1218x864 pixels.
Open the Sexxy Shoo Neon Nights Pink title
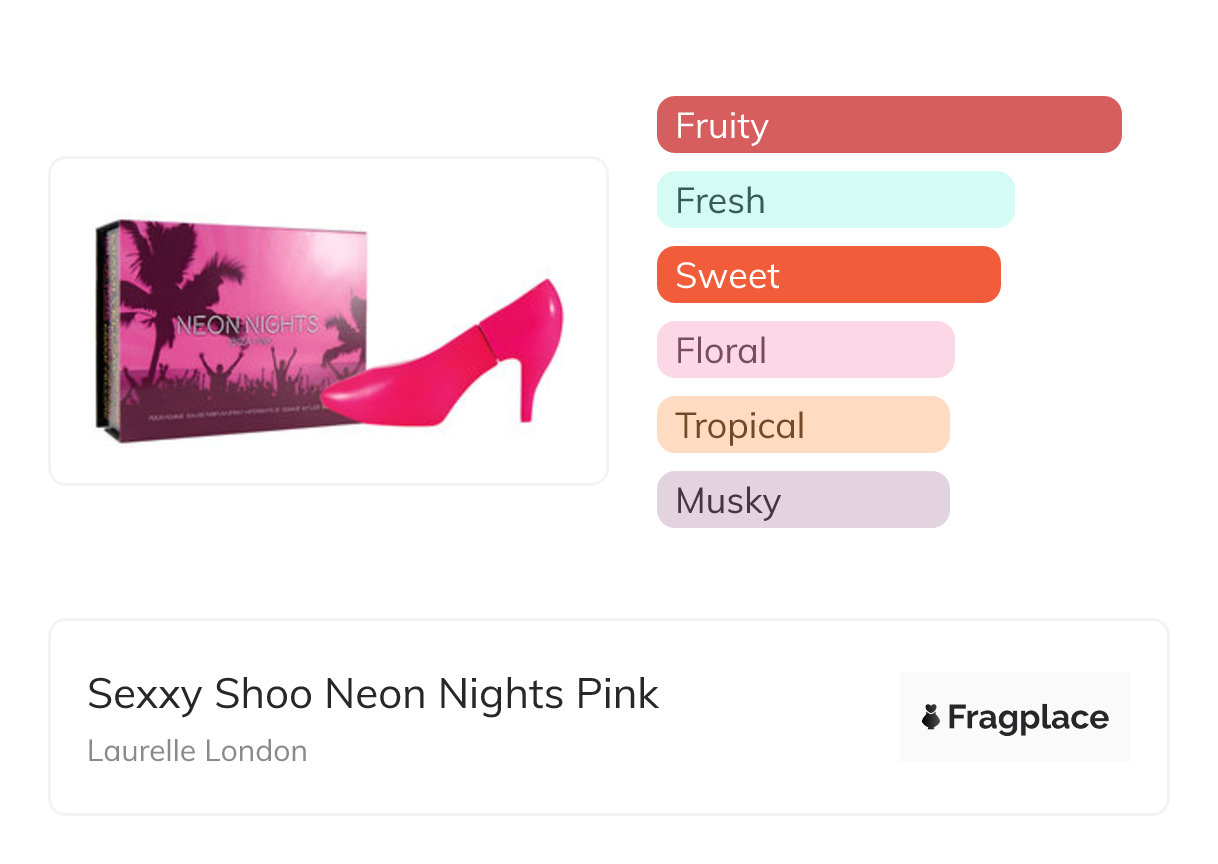click(373, 694)
